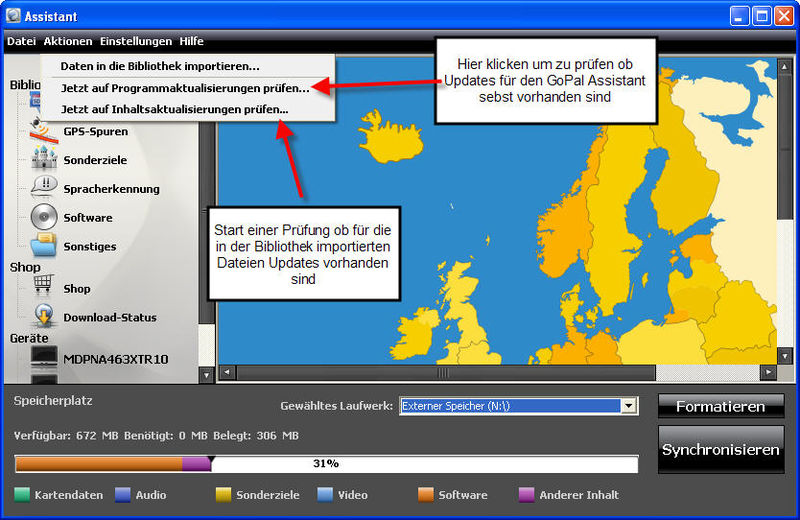Choose Daten in die Bibliothek importieren

[x=160, y=66]
